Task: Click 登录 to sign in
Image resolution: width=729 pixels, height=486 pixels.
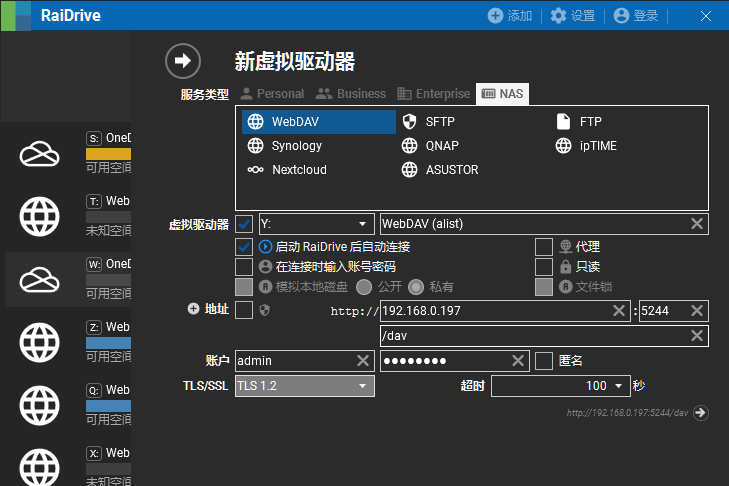Action: click(x=636, y=16)
